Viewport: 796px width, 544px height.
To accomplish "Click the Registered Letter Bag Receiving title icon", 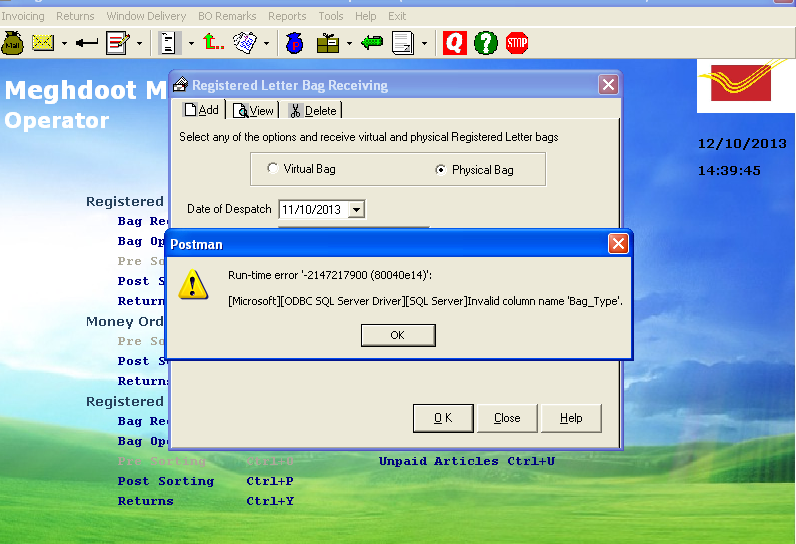I will 180,85.
